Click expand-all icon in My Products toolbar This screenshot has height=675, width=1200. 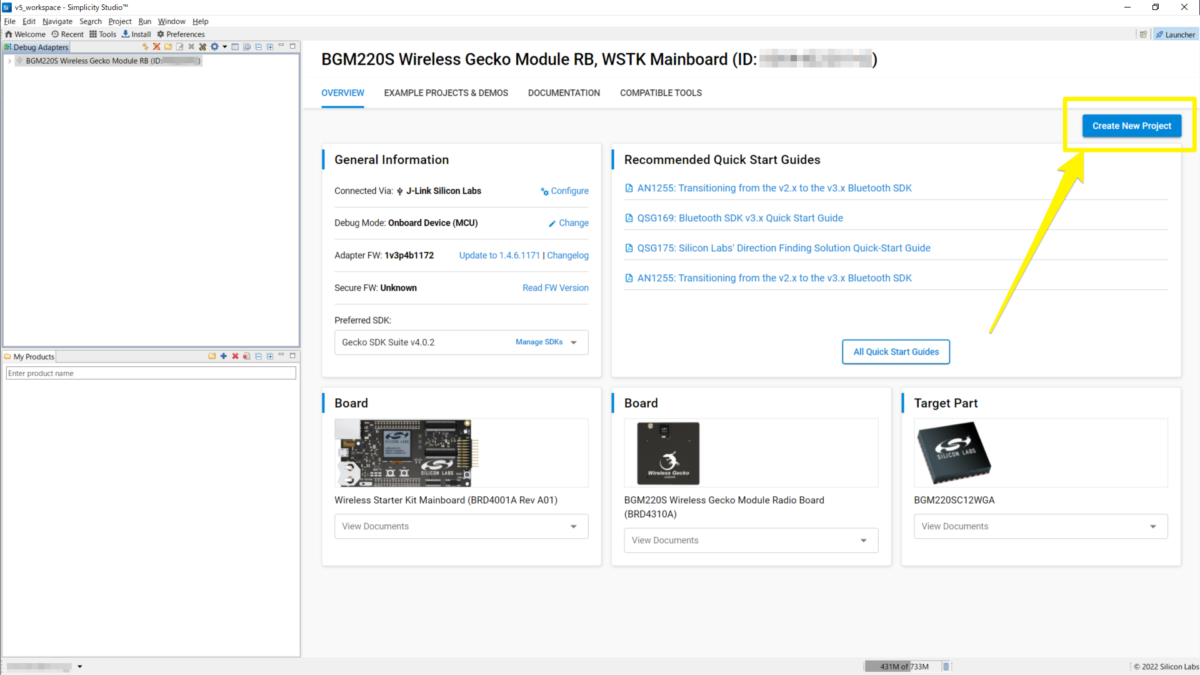[270, 356]
